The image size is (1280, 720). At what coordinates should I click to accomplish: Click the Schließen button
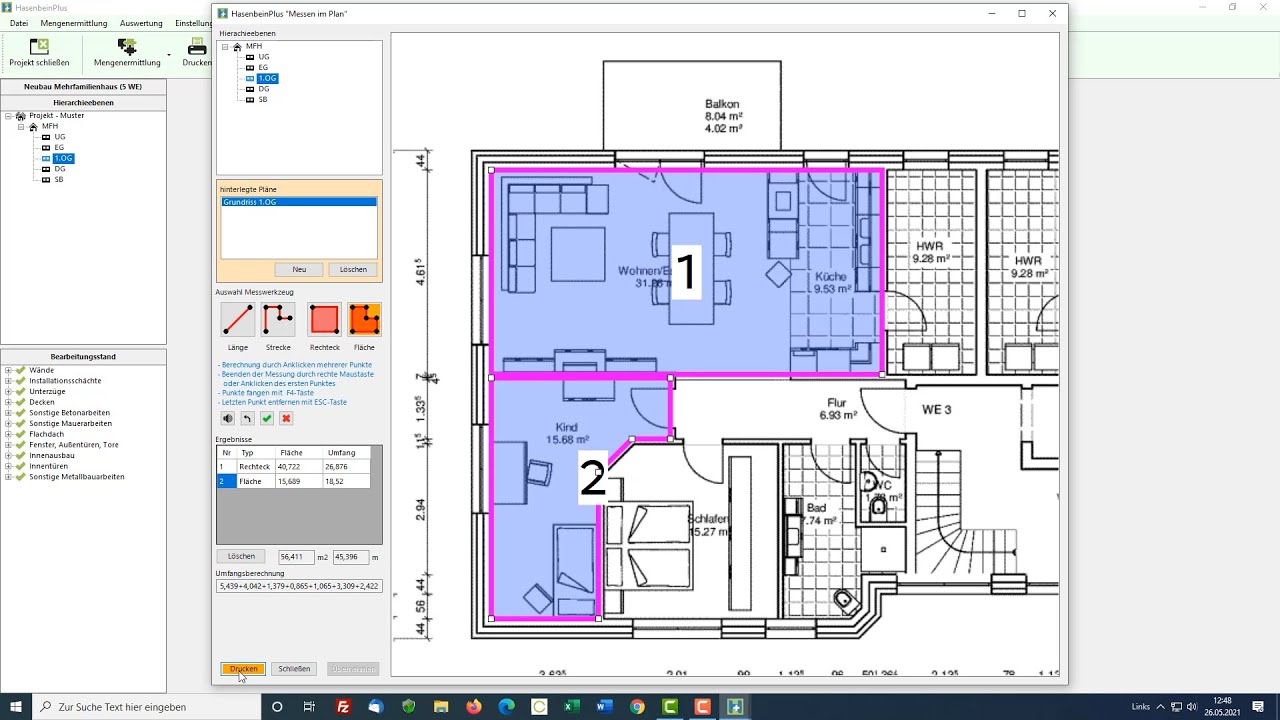tap(294, 669)
